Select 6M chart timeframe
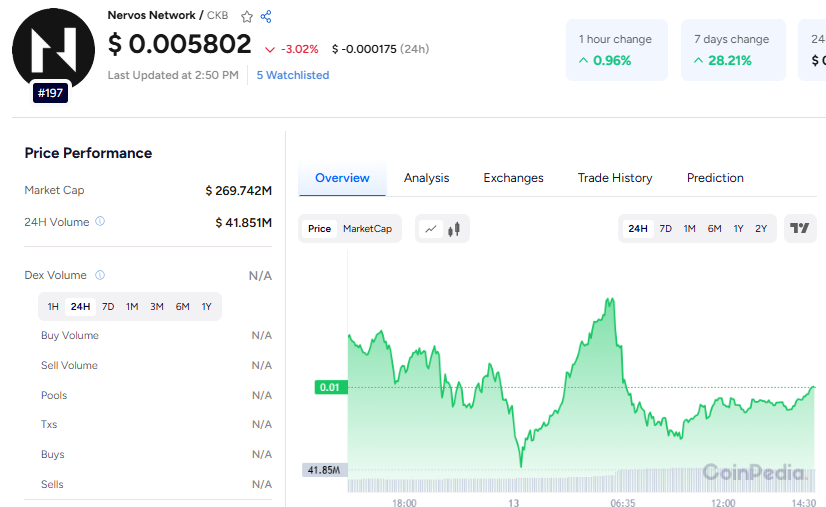This screenshot has height=507, width=826. coord(714,229)
